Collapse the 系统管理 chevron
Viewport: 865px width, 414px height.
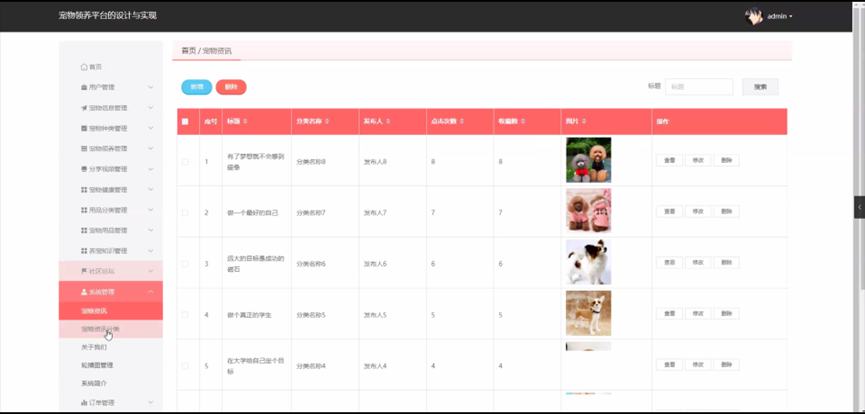151,291
